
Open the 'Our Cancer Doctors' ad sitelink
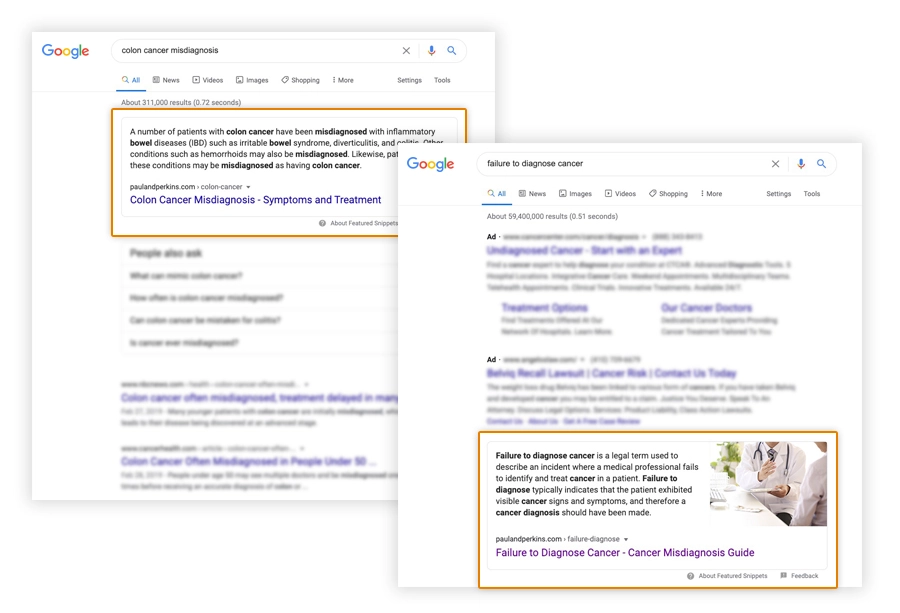[x=706, y=308]
